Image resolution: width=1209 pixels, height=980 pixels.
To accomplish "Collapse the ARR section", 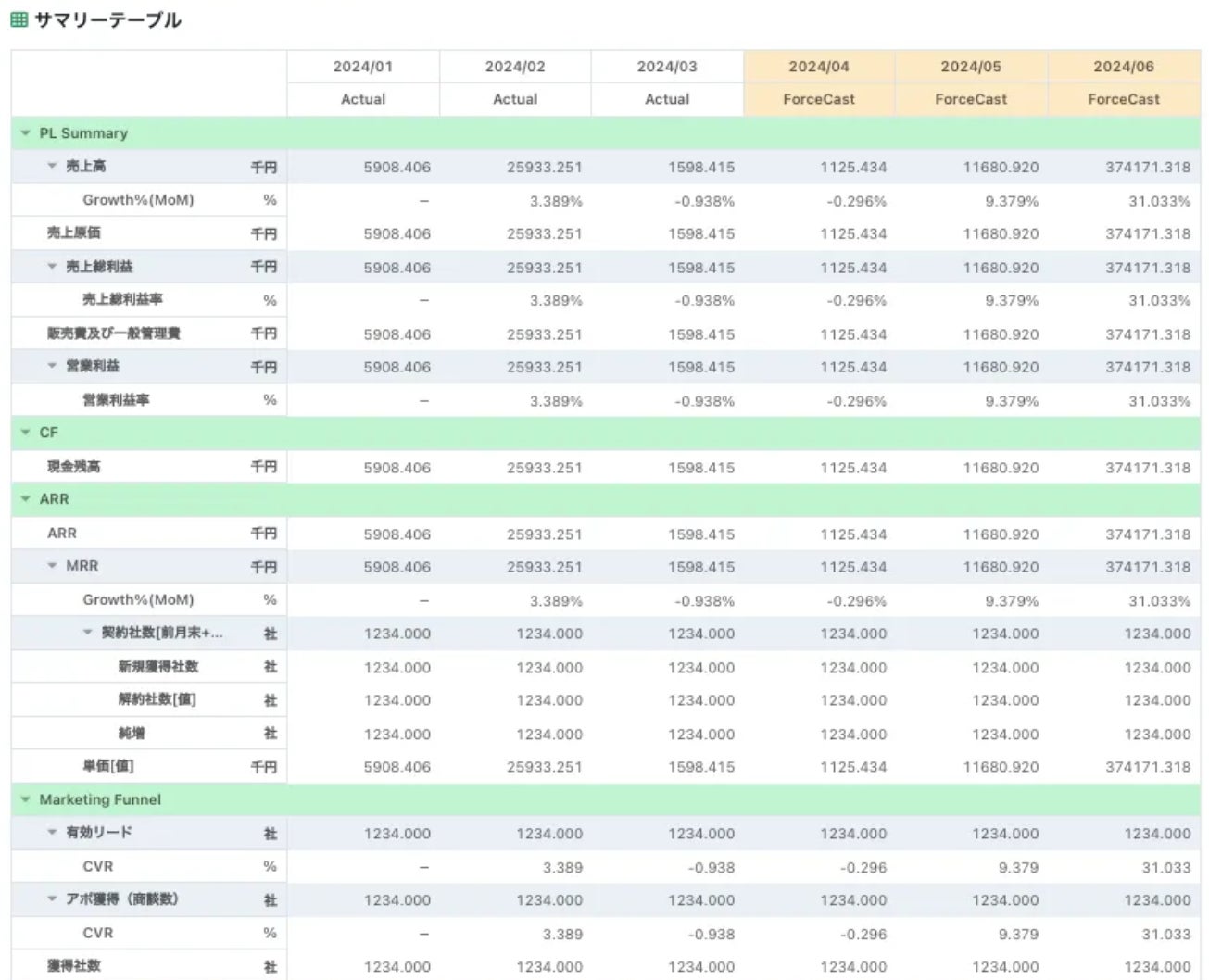I will [x=26, y=499].
